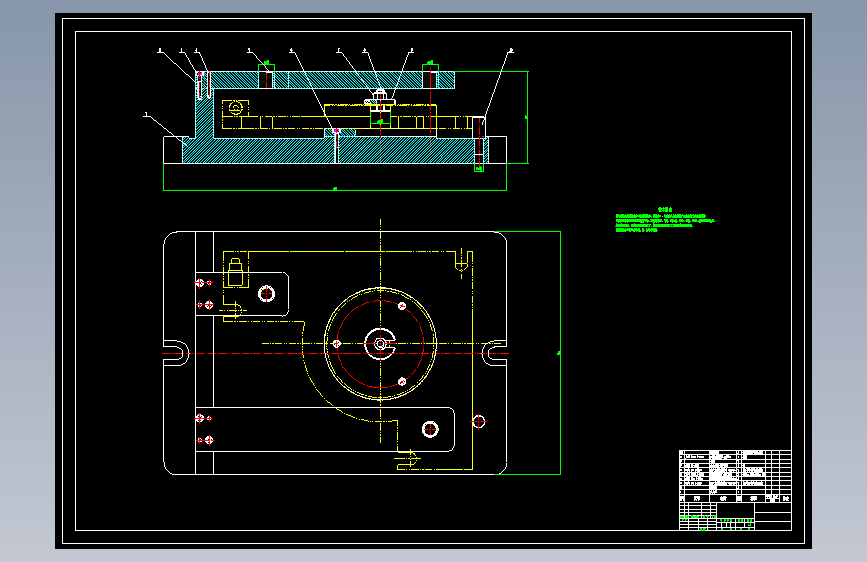Pick the lower small hole on red bolt circle
The height and width of the screenshot is (562, 867).
[x=402, y=382]
